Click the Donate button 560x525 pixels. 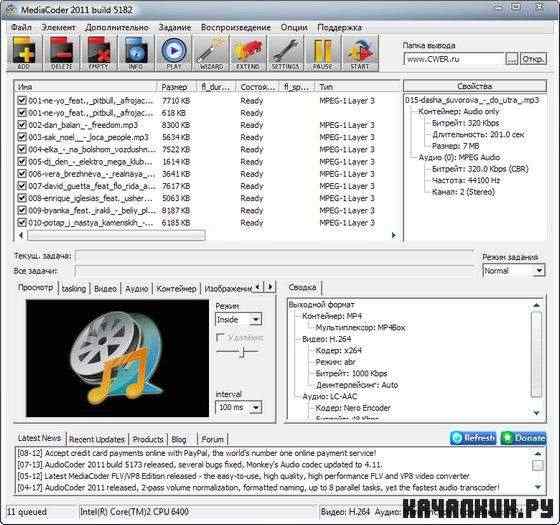tap(524, 438)
